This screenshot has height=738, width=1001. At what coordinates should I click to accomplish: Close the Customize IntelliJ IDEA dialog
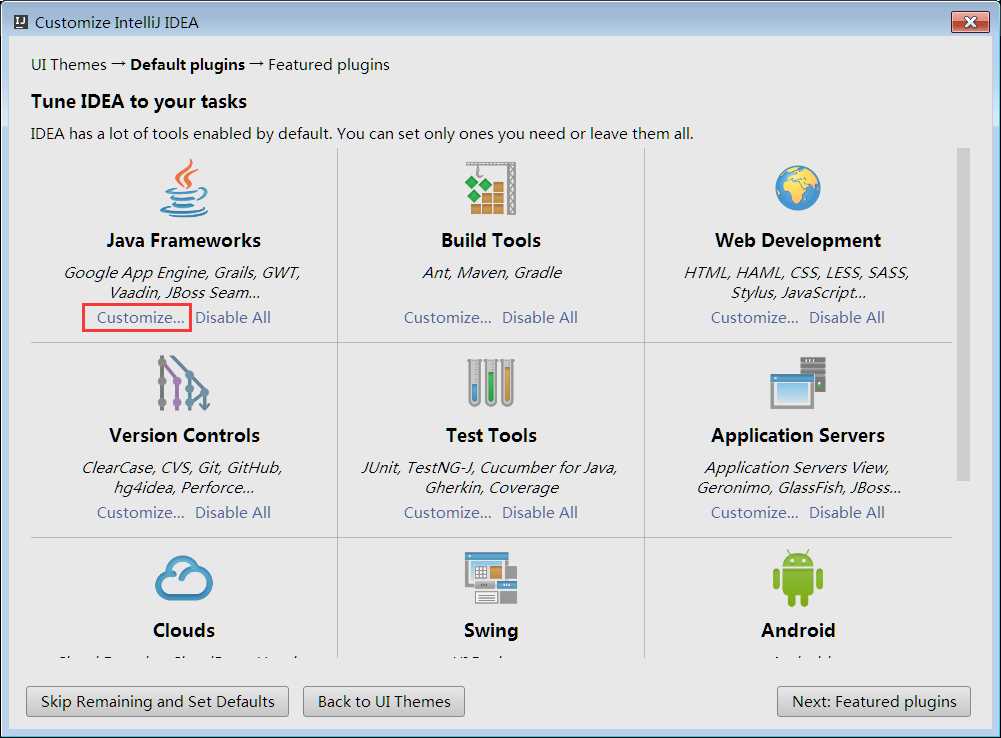click(x=970, y=22)
